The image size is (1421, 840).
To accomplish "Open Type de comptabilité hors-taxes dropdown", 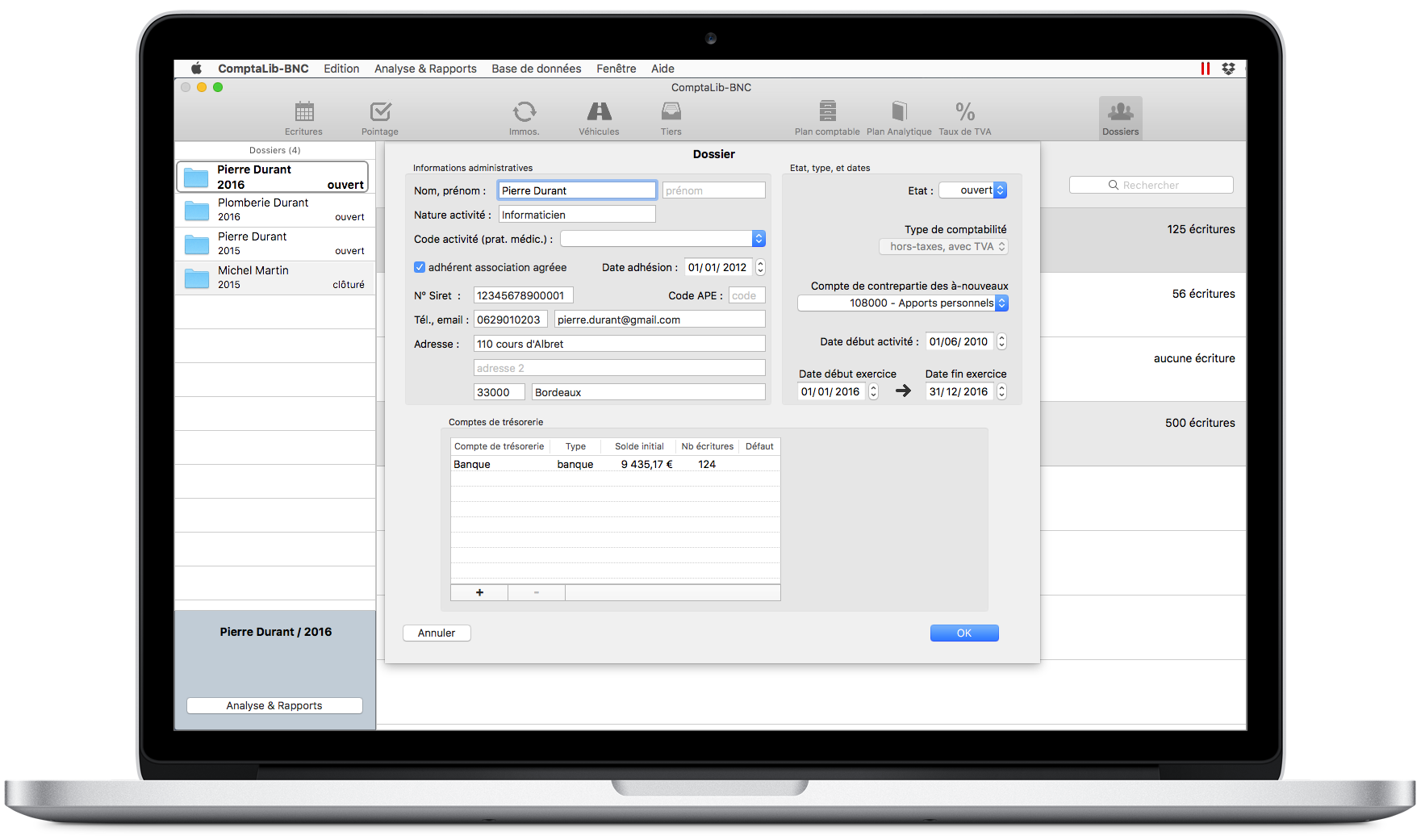I will (943, 247).
